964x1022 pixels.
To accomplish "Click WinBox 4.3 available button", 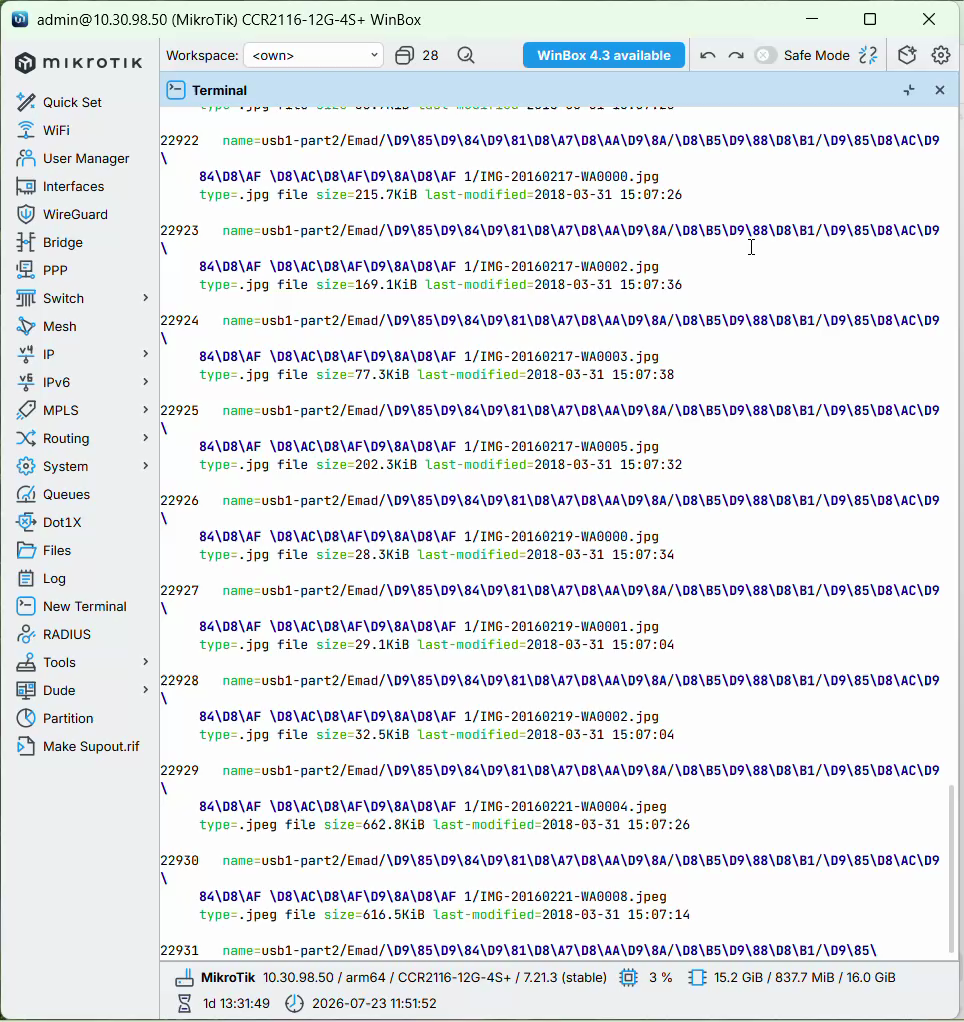I will tap(604, 55).
